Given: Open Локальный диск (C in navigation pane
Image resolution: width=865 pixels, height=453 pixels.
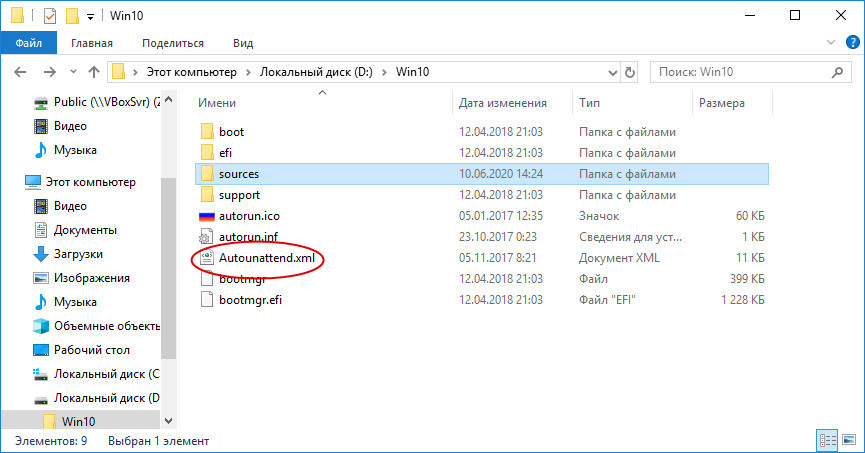Looking at the screenshot, I should [x=97, y=374].
